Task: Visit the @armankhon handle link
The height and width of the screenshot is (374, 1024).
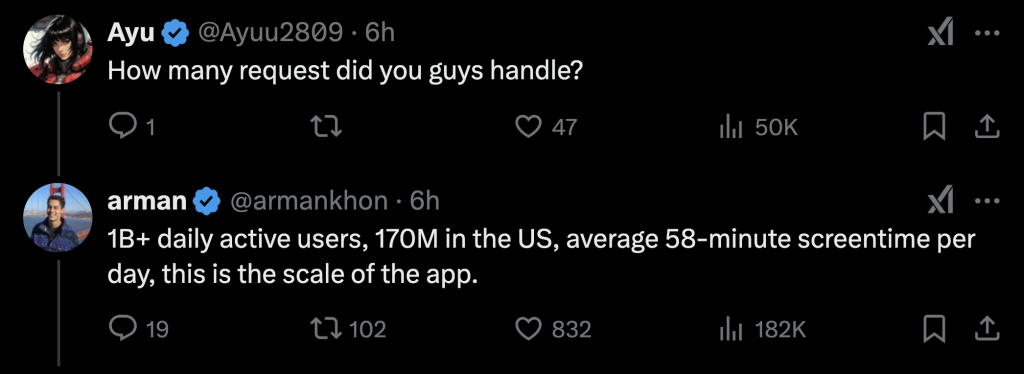Action: [310, 201]
